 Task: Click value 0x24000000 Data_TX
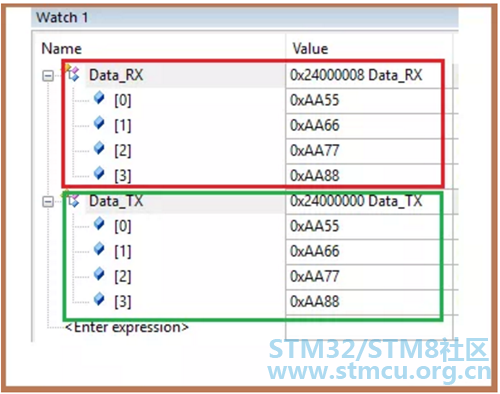pos(356,201)
